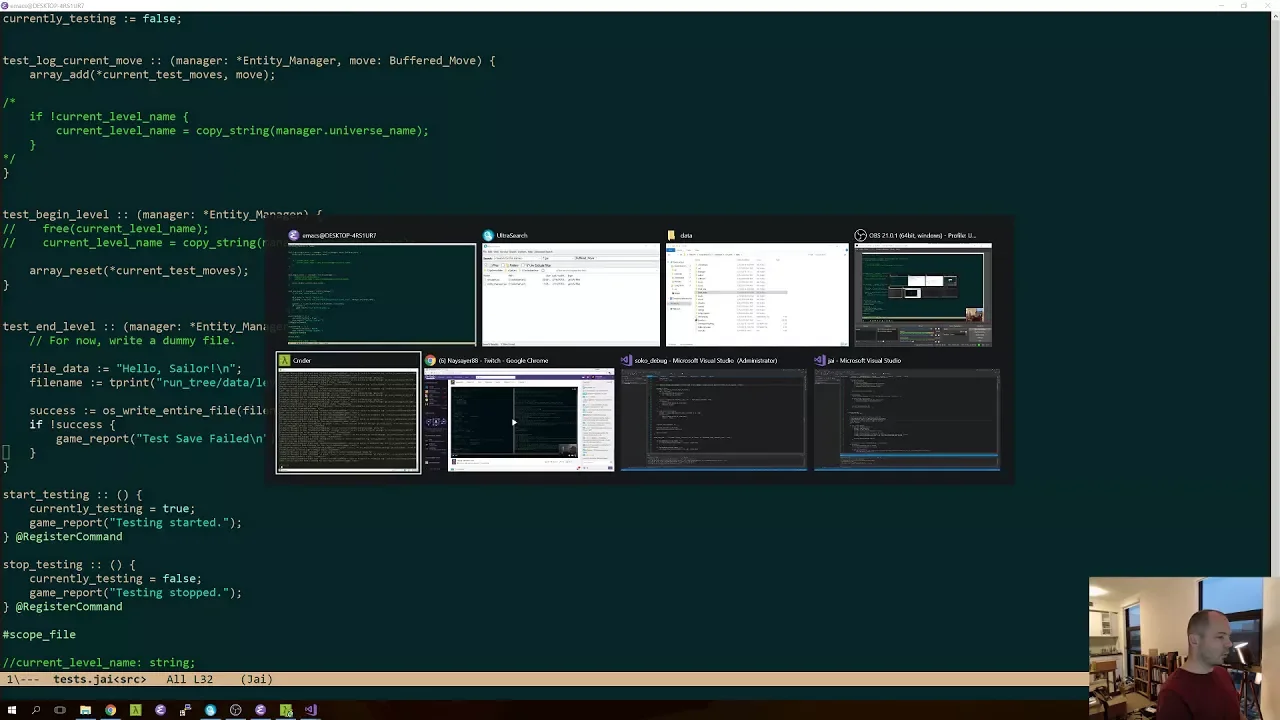1280x720 pixels.
Task: Click the Visual Studio taskbar icon
Action: coord(310,710)
